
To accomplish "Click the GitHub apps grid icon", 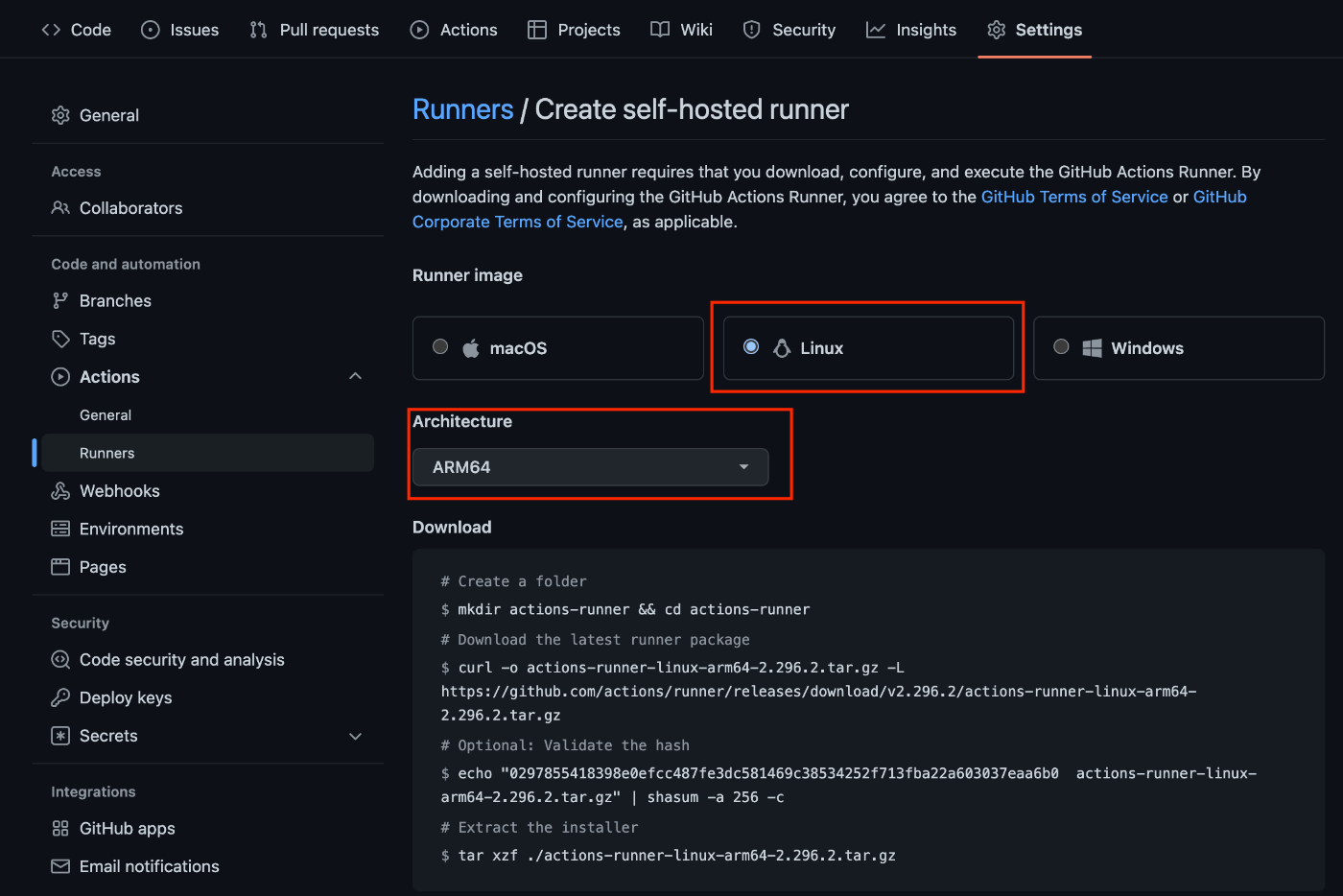I will point(60,829).
